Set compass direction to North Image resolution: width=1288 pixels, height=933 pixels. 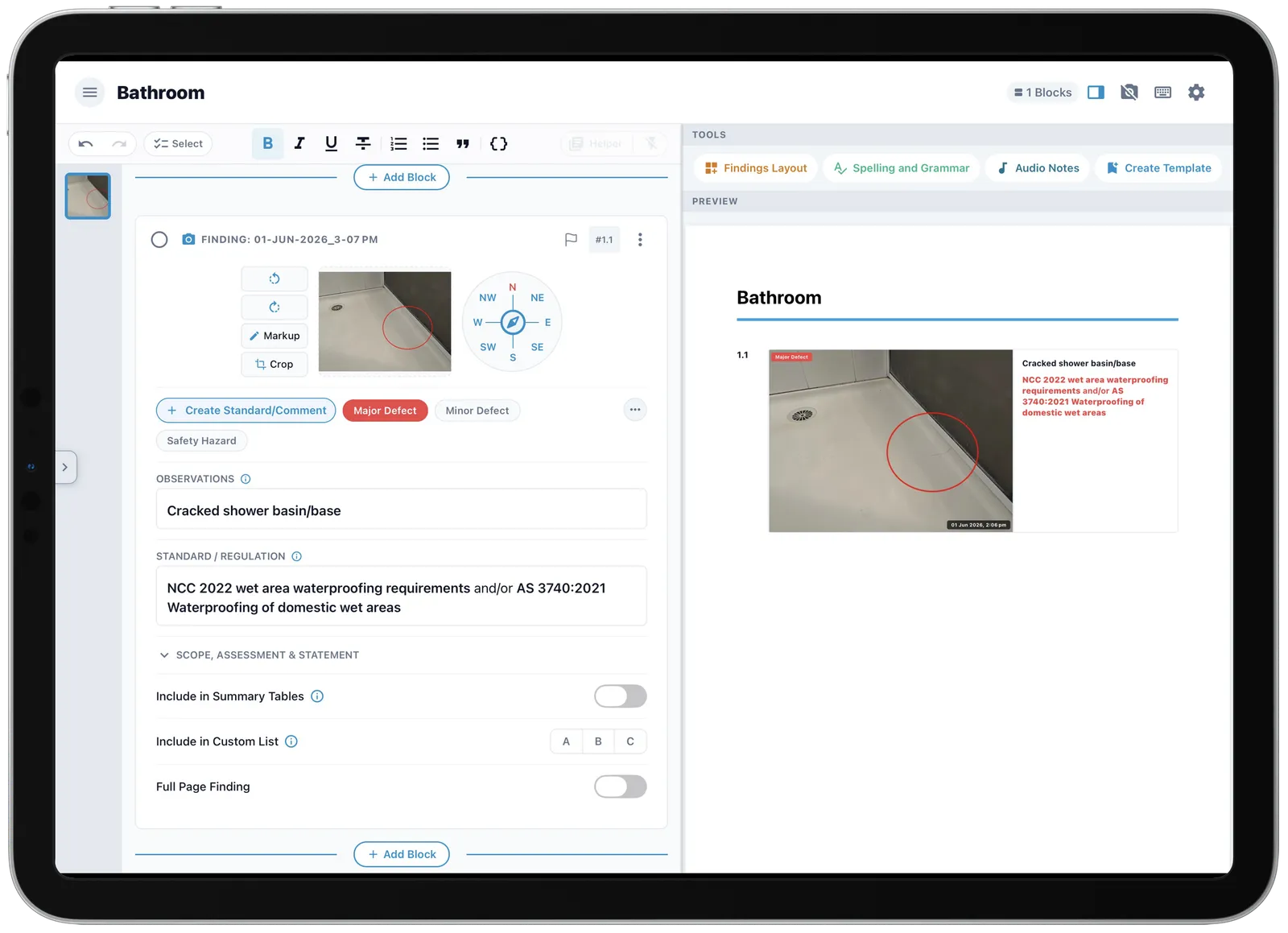pos(512,287)
